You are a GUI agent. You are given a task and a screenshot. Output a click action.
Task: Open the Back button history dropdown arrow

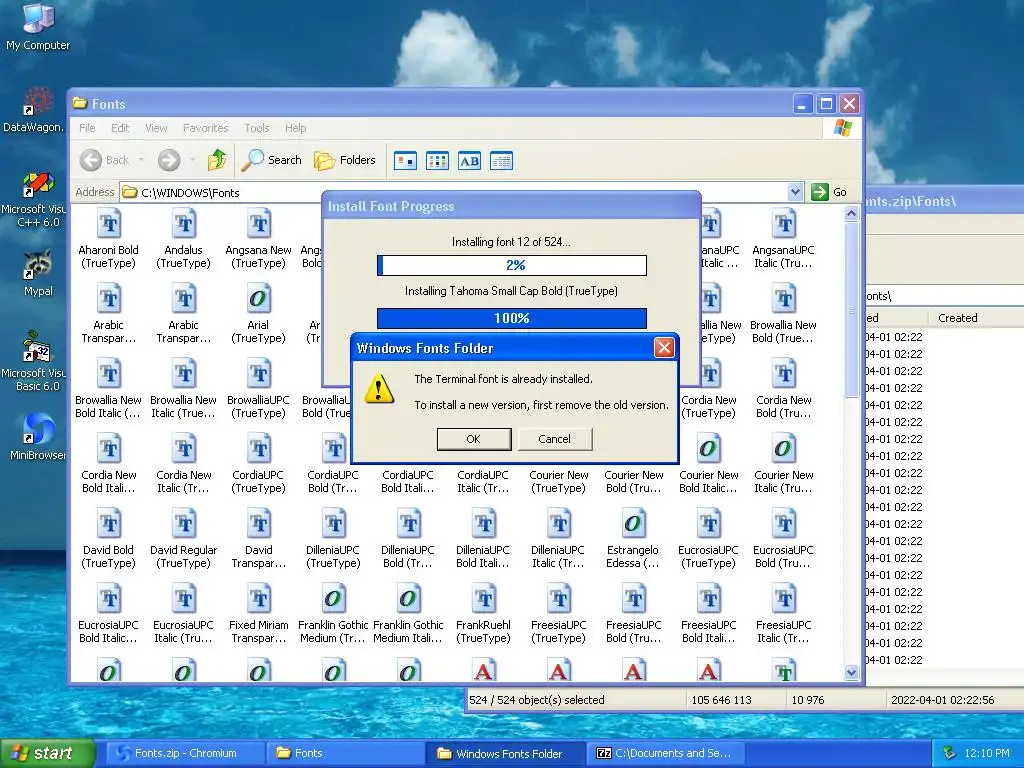(141, 160)
